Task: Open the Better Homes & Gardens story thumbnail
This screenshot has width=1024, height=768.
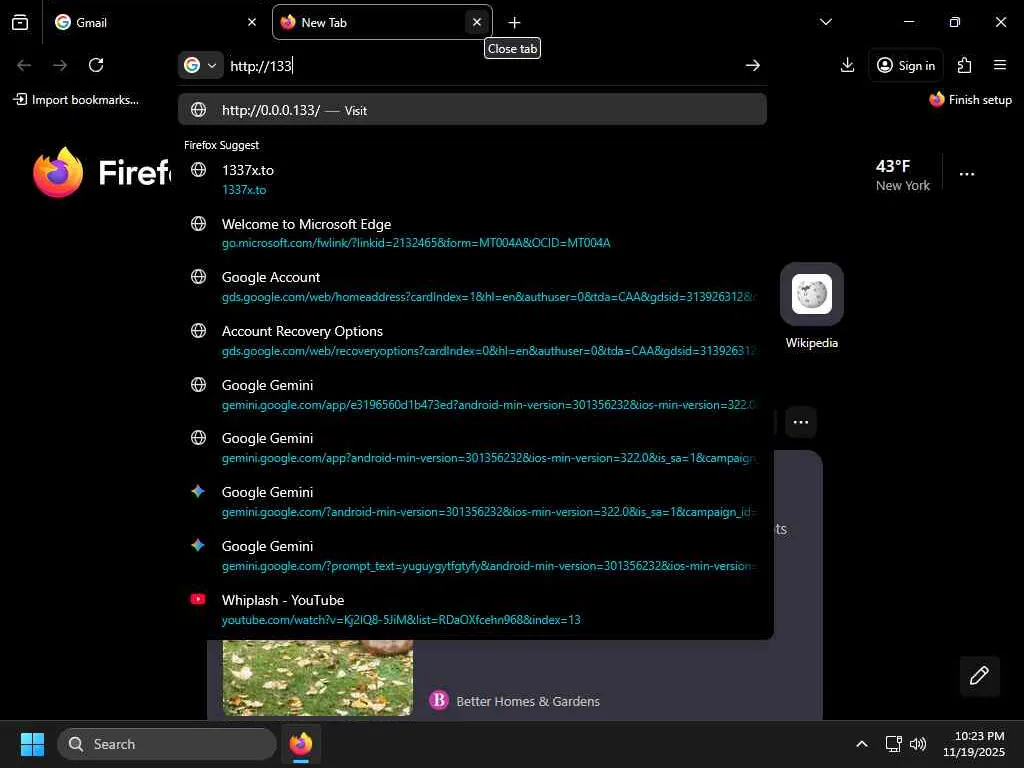Action: point(317,678)
